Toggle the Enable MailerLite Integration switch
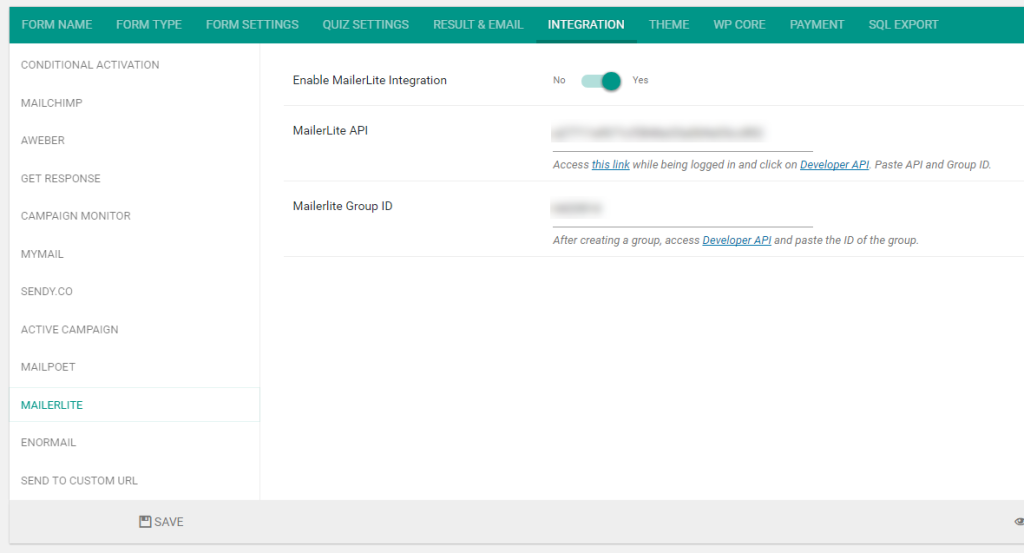The height and width of the screenshot is (553, 1024). click(x=601, y=81)
